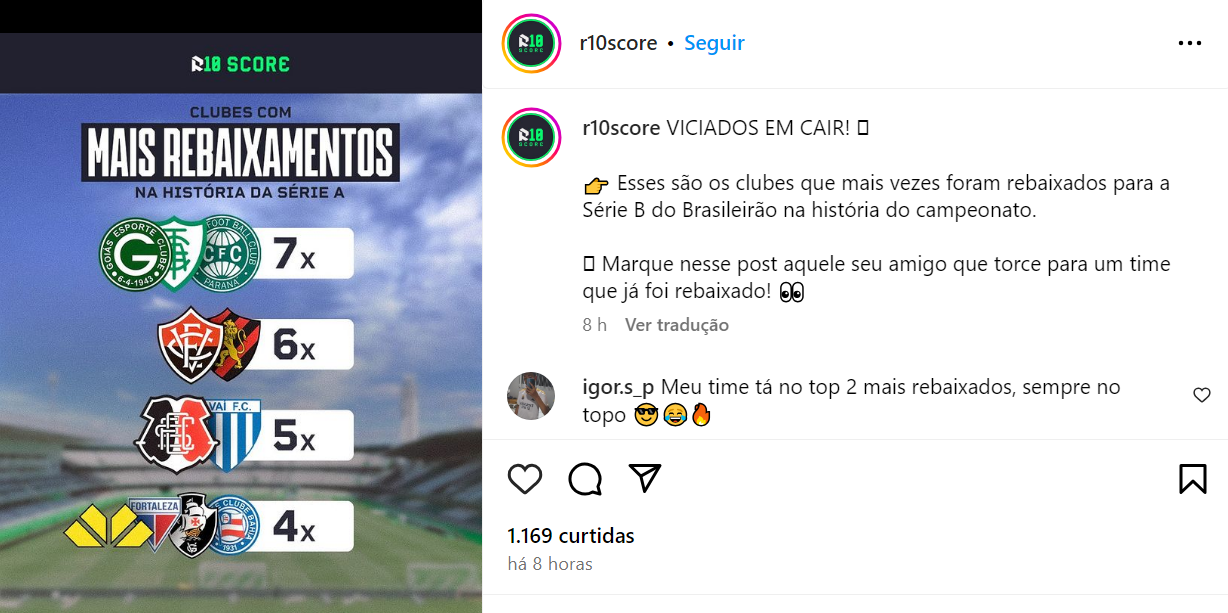Click the há 8 horas post timestamp
Screen dimensions: 1228x613
coord(550,564)
